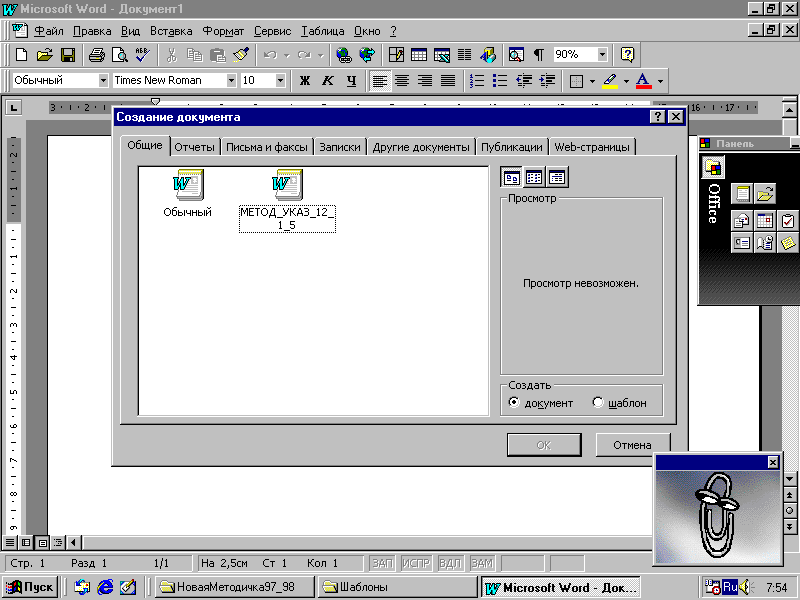800x600 pixels.
Task: Show nonprinting characters with the paragraph mark
Action: coord(539,55)
